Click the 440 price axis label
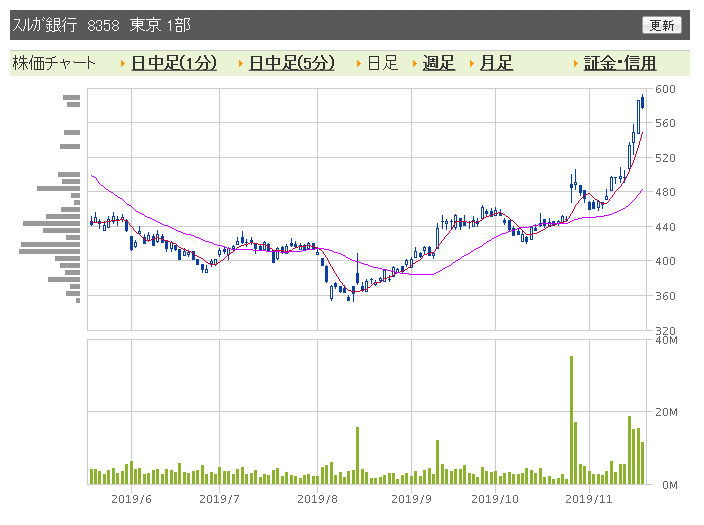The width and height of the screenshot is (704, 525). (x=665, y=227)
